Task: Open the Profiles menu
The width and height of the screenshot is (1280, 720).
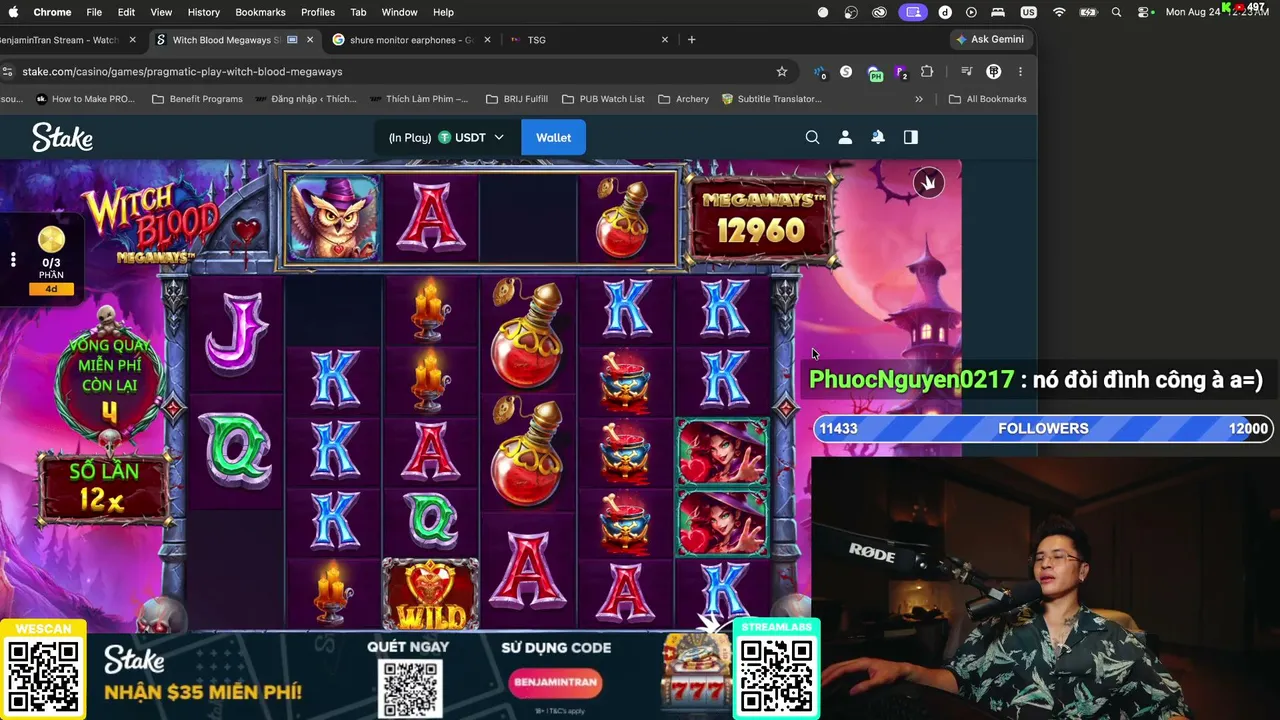Action: pyautogui.click(x=318, y=12)
